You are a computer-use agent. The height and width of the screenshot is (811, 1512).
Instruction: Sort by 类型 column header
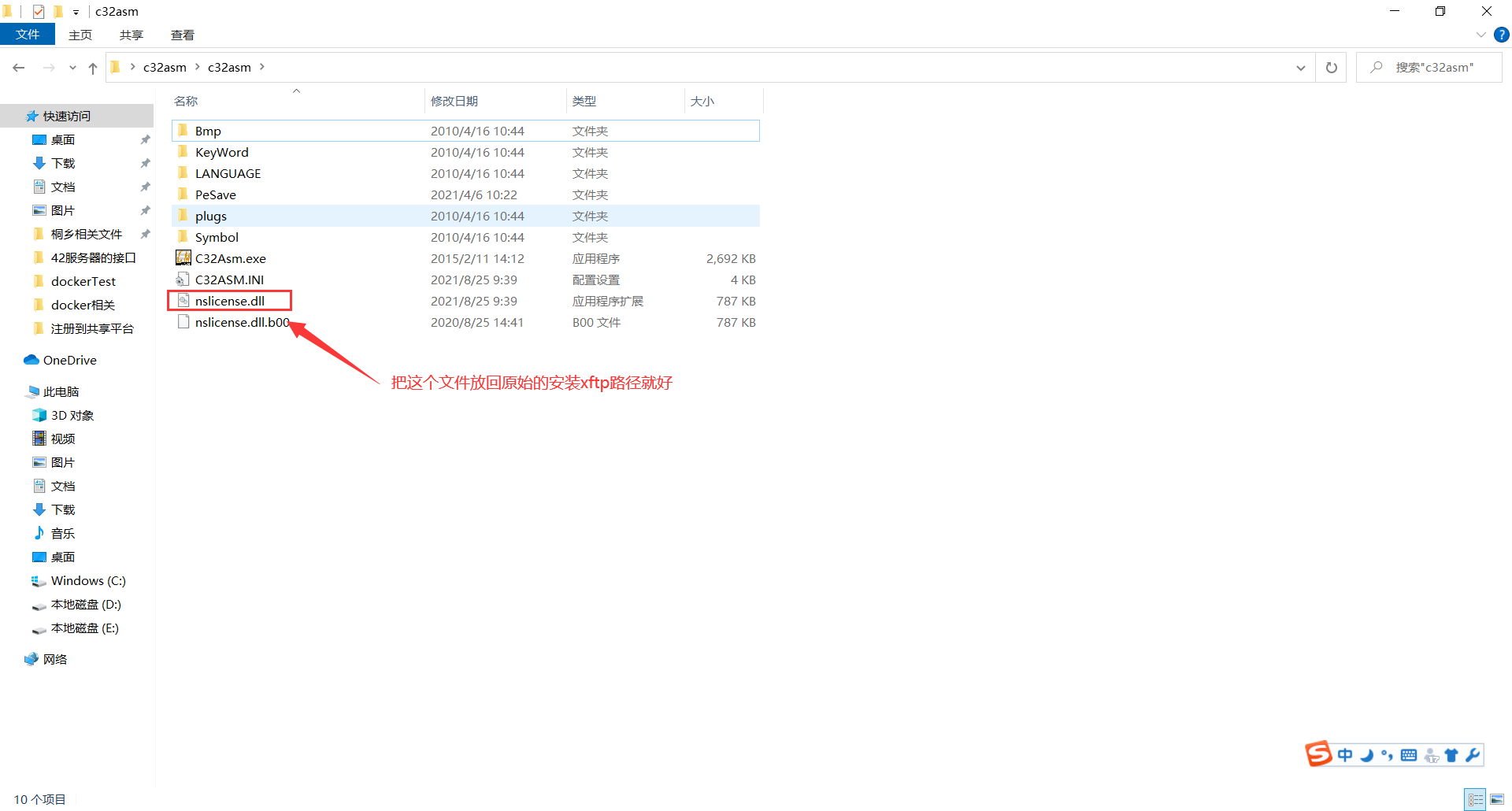pos(584,101)
